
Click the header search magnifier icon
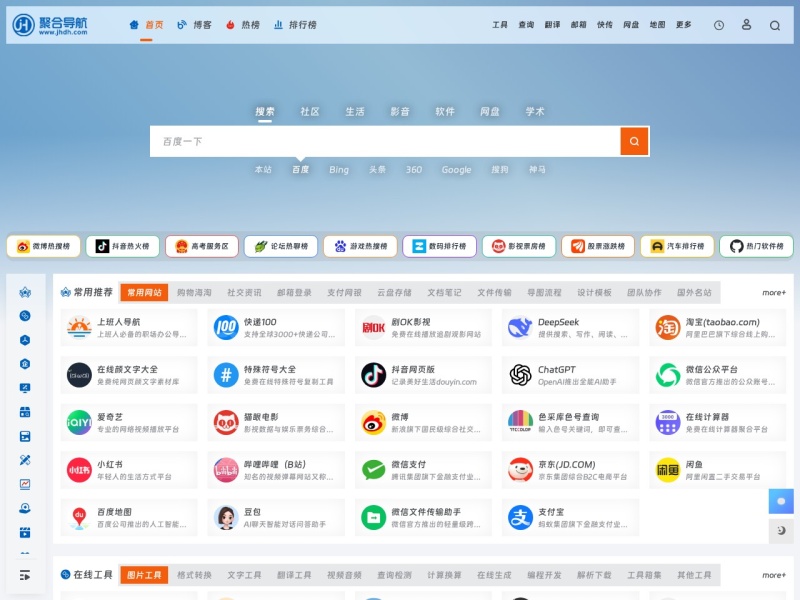774,25
